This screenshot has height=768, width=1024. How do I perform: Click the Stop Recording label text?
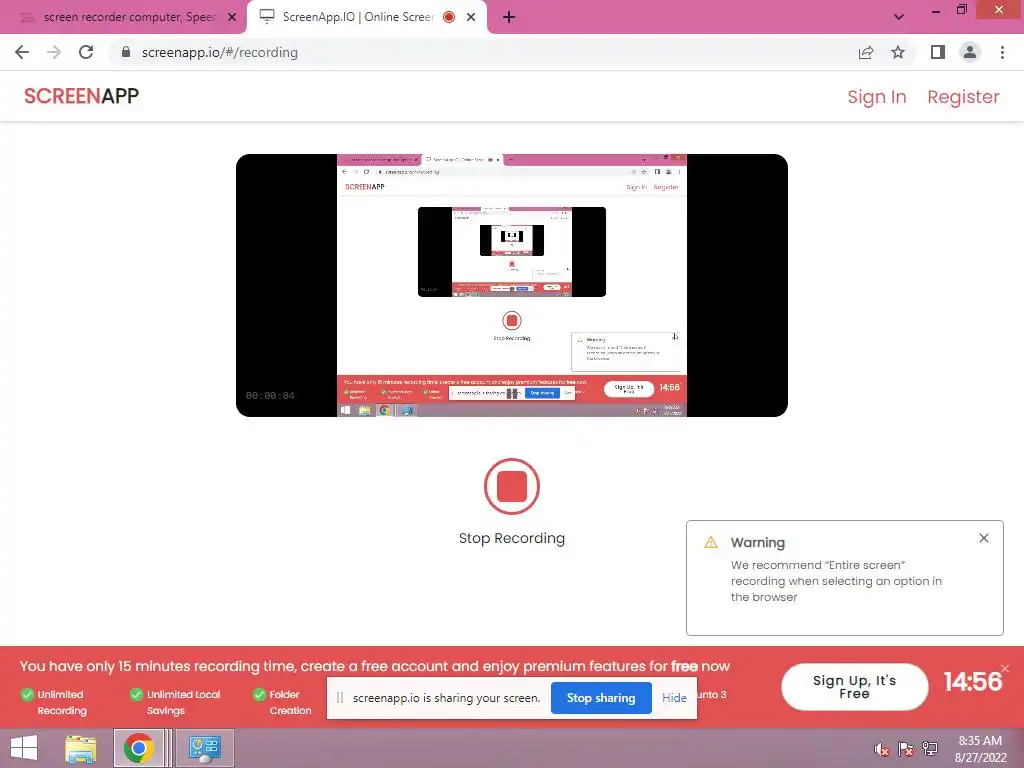point(511,538)
